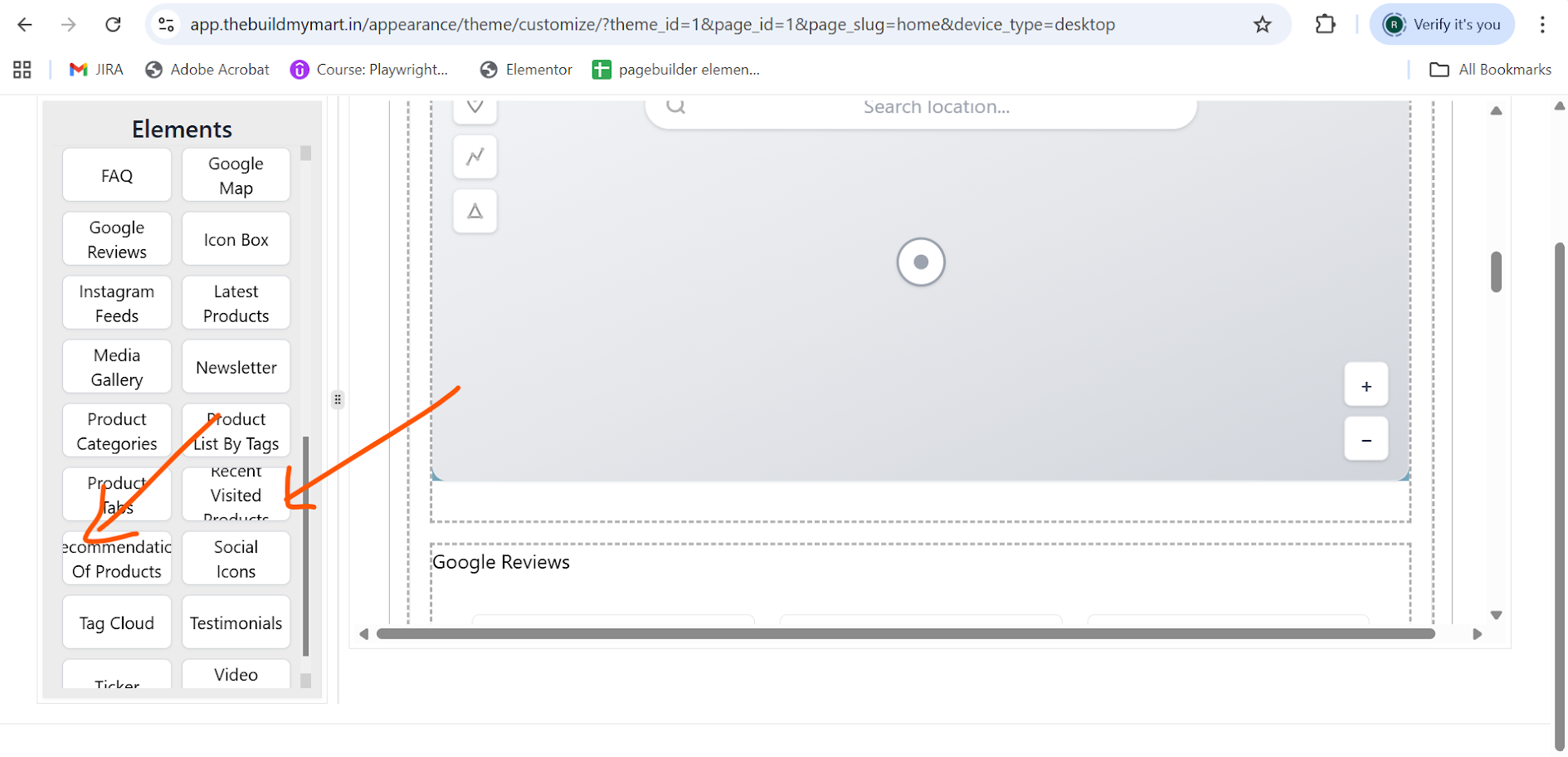1568x757 pixels.
Task: Open the apps grid in bookmarks bar
Action: coord(22,70)
